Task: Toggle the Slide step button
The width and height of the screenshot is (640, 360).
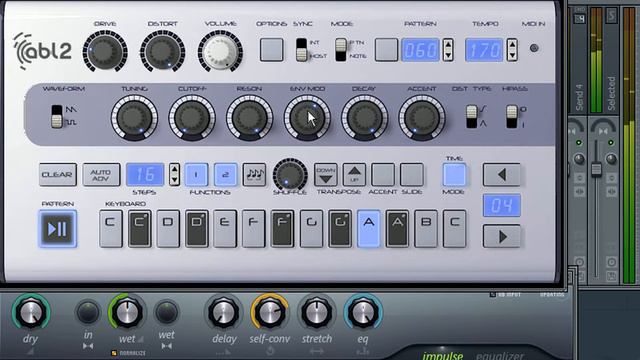Action: pos(411,175)
